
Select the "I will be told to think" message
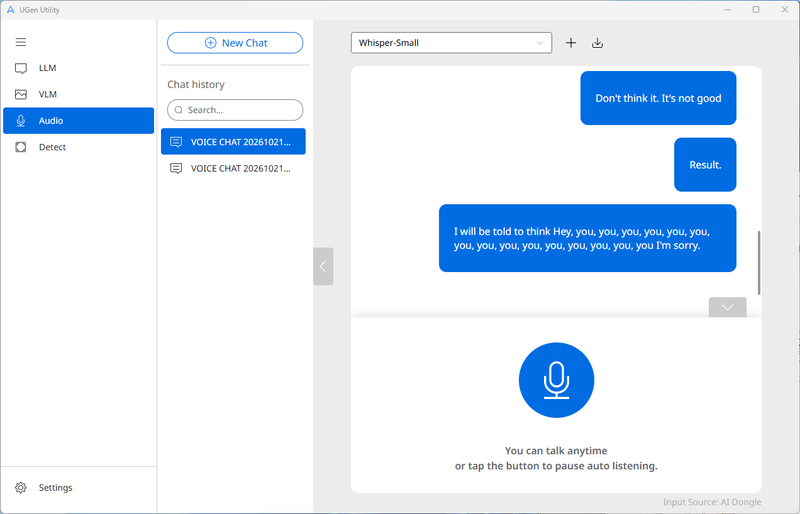pos(587,238)
